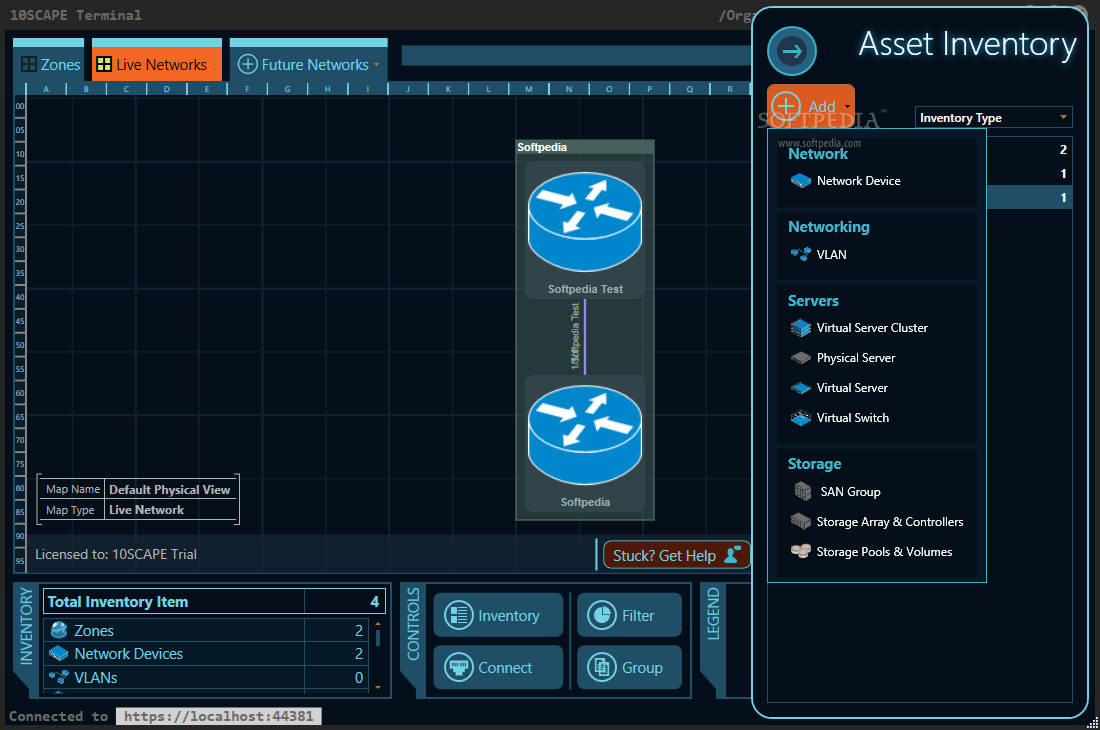
Task: Select the lower Softpedia router on map
Action: [585, 445]
